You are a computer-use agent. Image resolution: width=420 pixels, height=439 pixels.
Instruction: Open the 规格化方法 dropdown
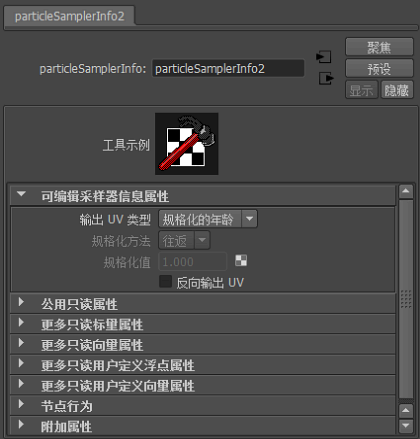(184, 240)
